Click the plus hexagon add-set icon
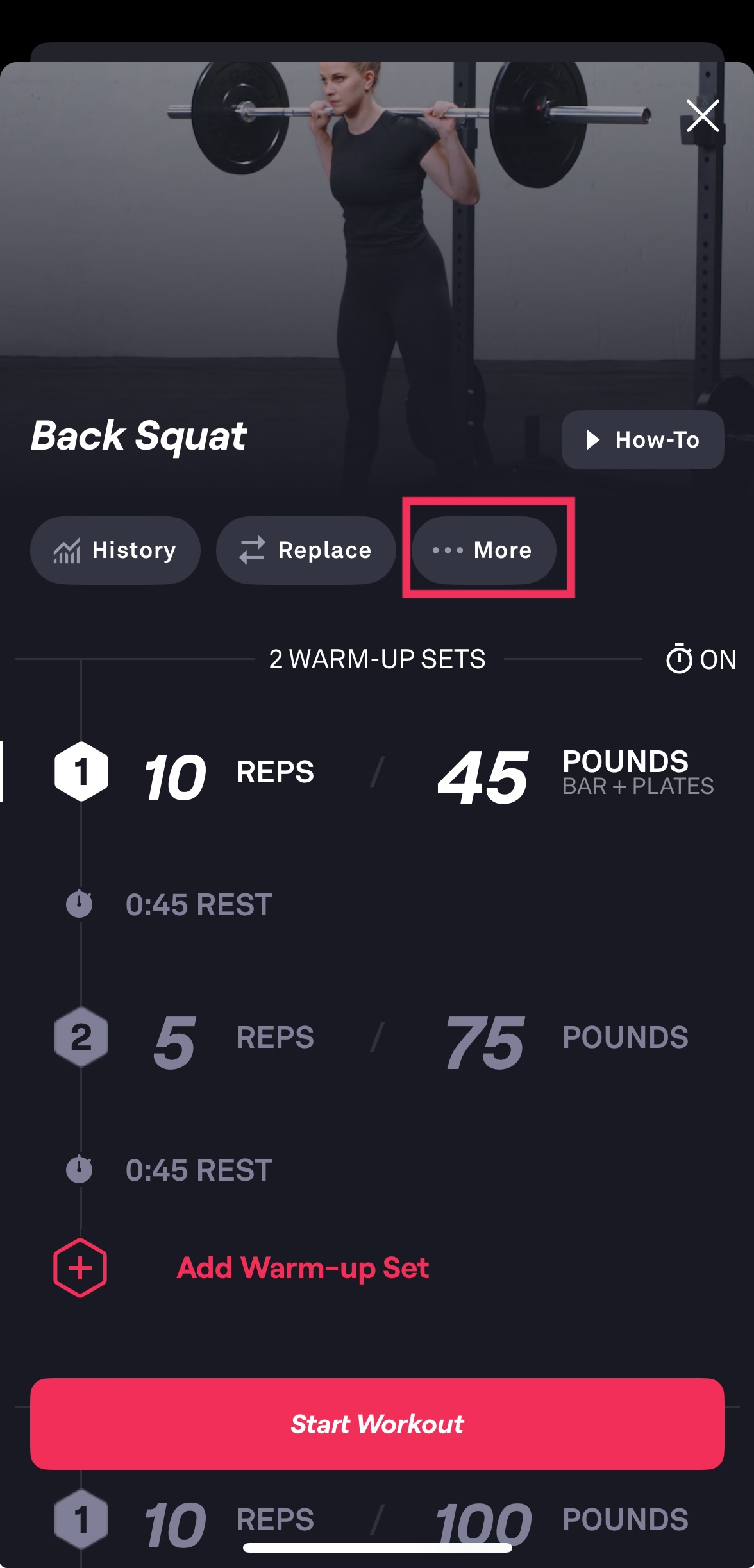Viewport: 754px width, 1568px height. [x=80, y=1268]
